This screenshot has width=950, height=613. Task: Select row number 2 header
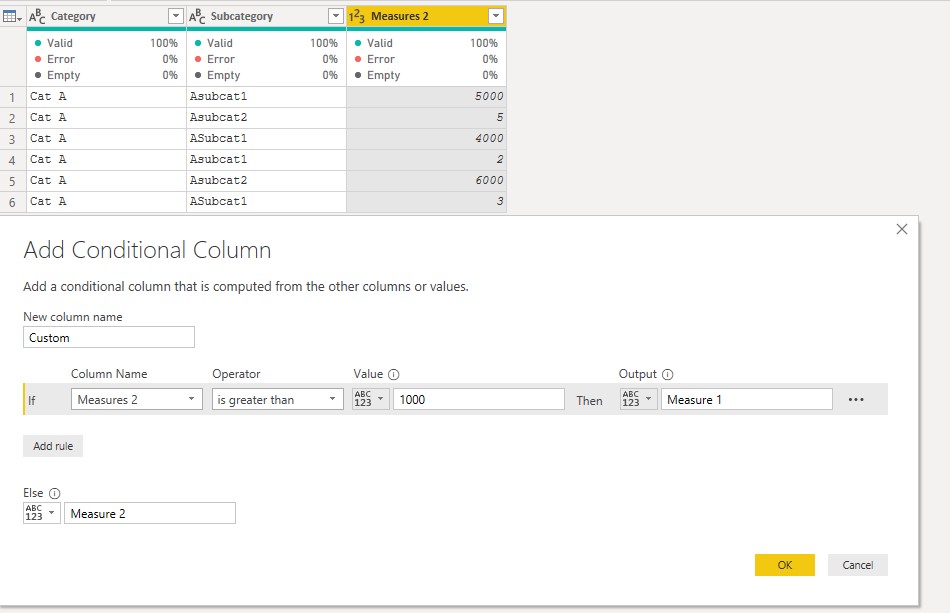tap(12, 118)
